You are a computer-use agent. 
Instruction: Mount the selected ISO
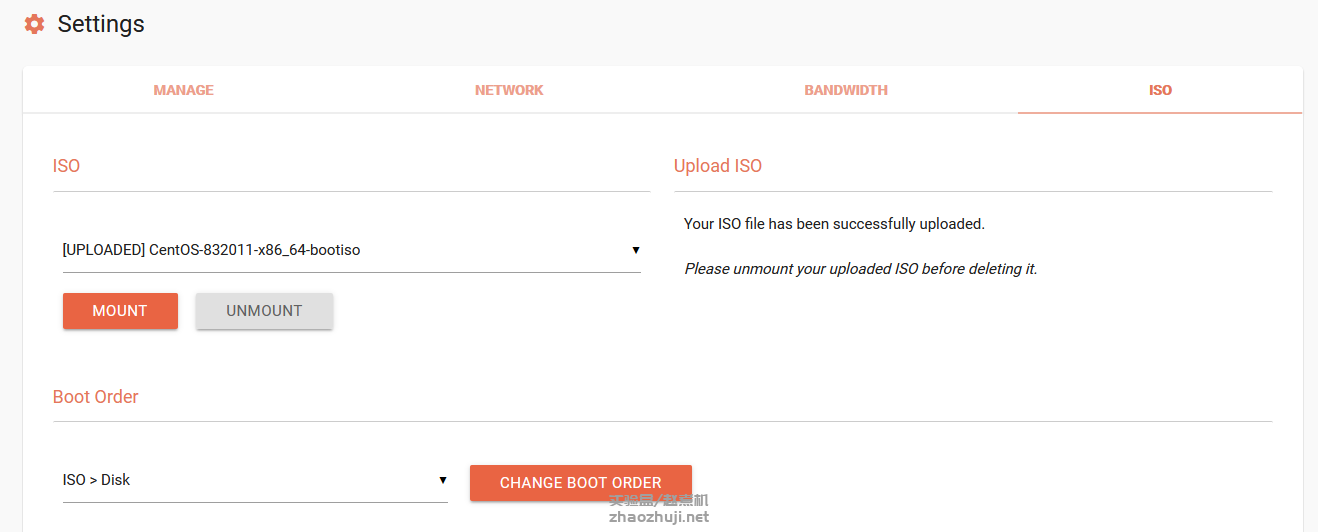[120, 311]
